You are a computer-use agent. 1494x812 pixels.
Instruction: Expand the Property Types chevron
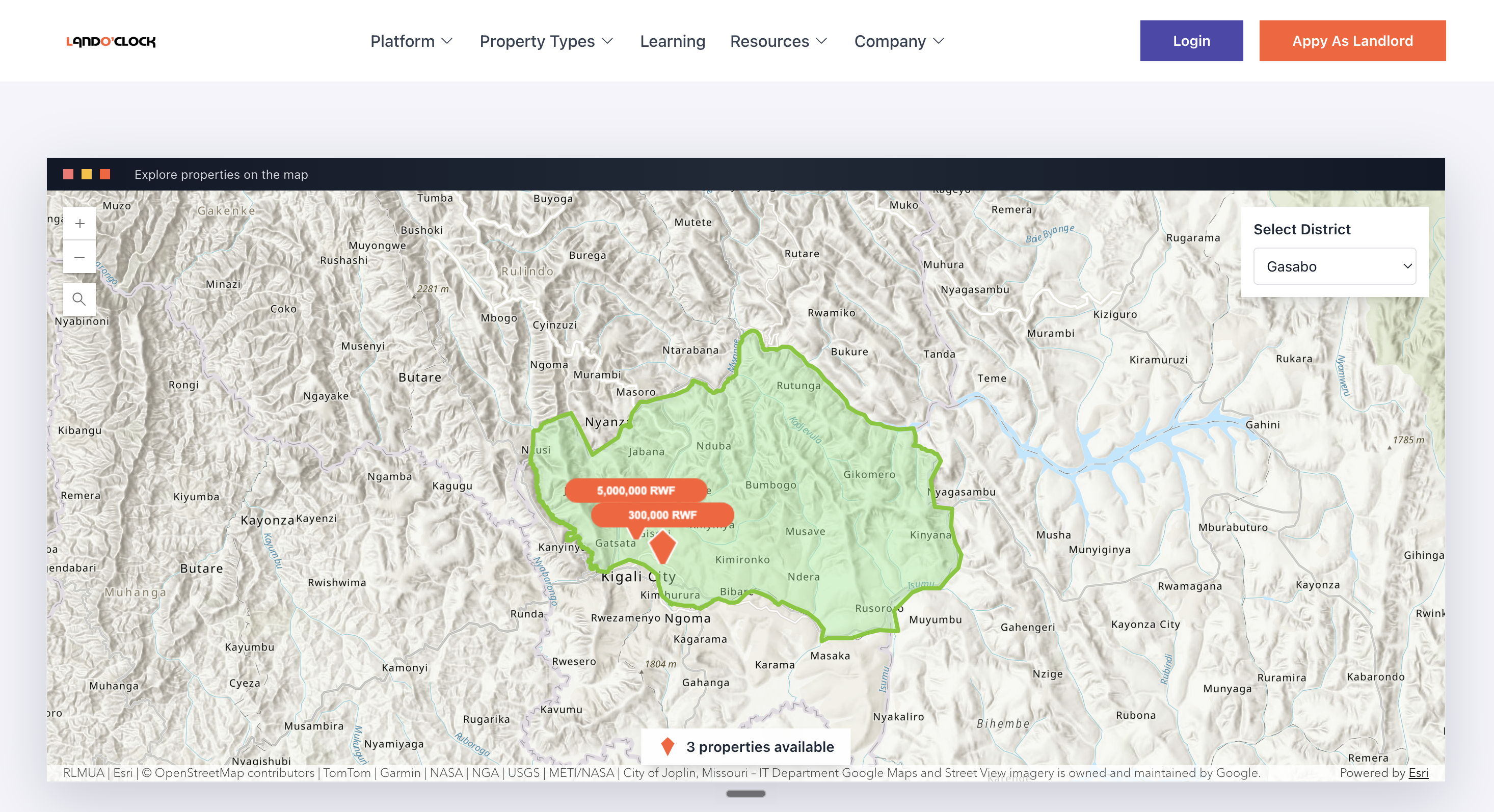click(607, 41)
